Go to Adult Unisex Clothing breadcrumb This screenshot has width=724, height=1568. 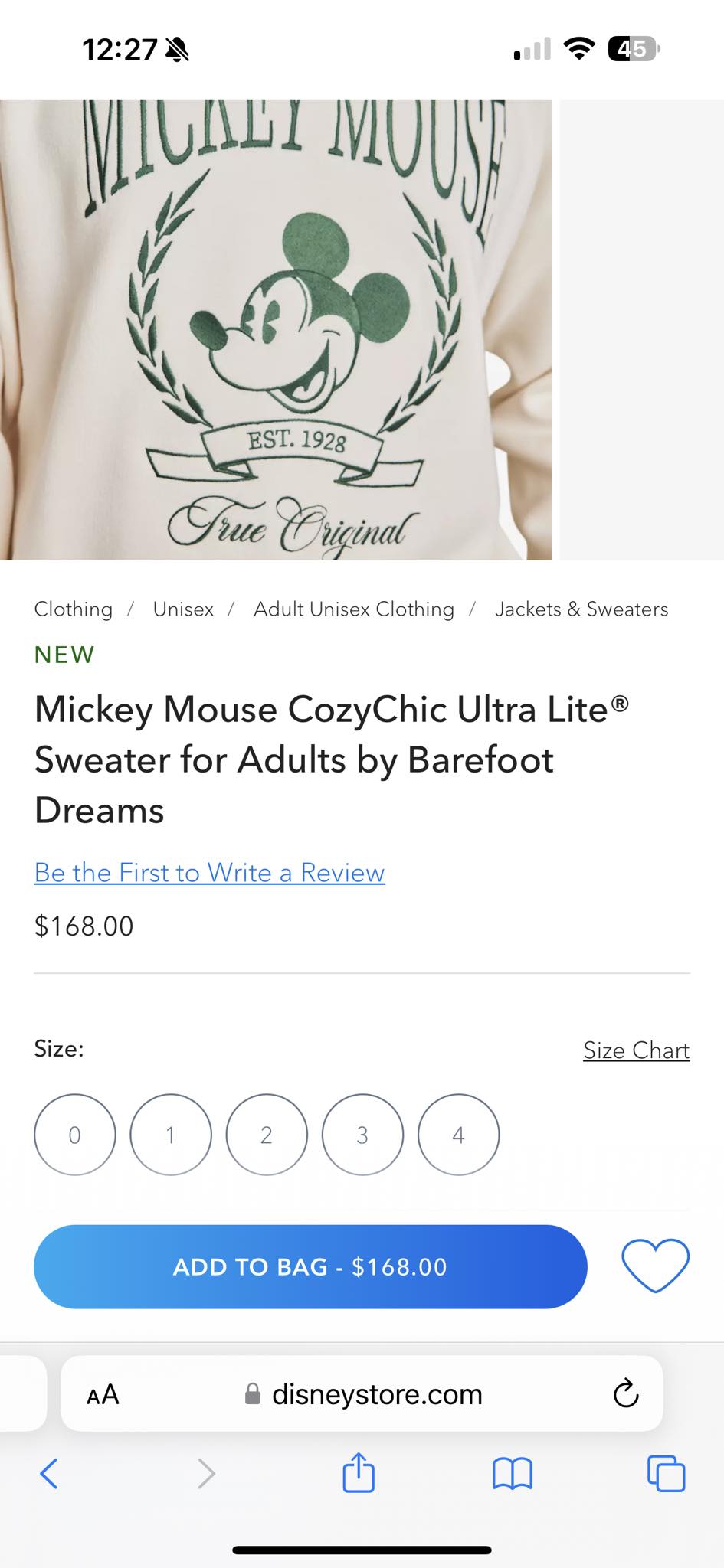[x=354, y=609]
